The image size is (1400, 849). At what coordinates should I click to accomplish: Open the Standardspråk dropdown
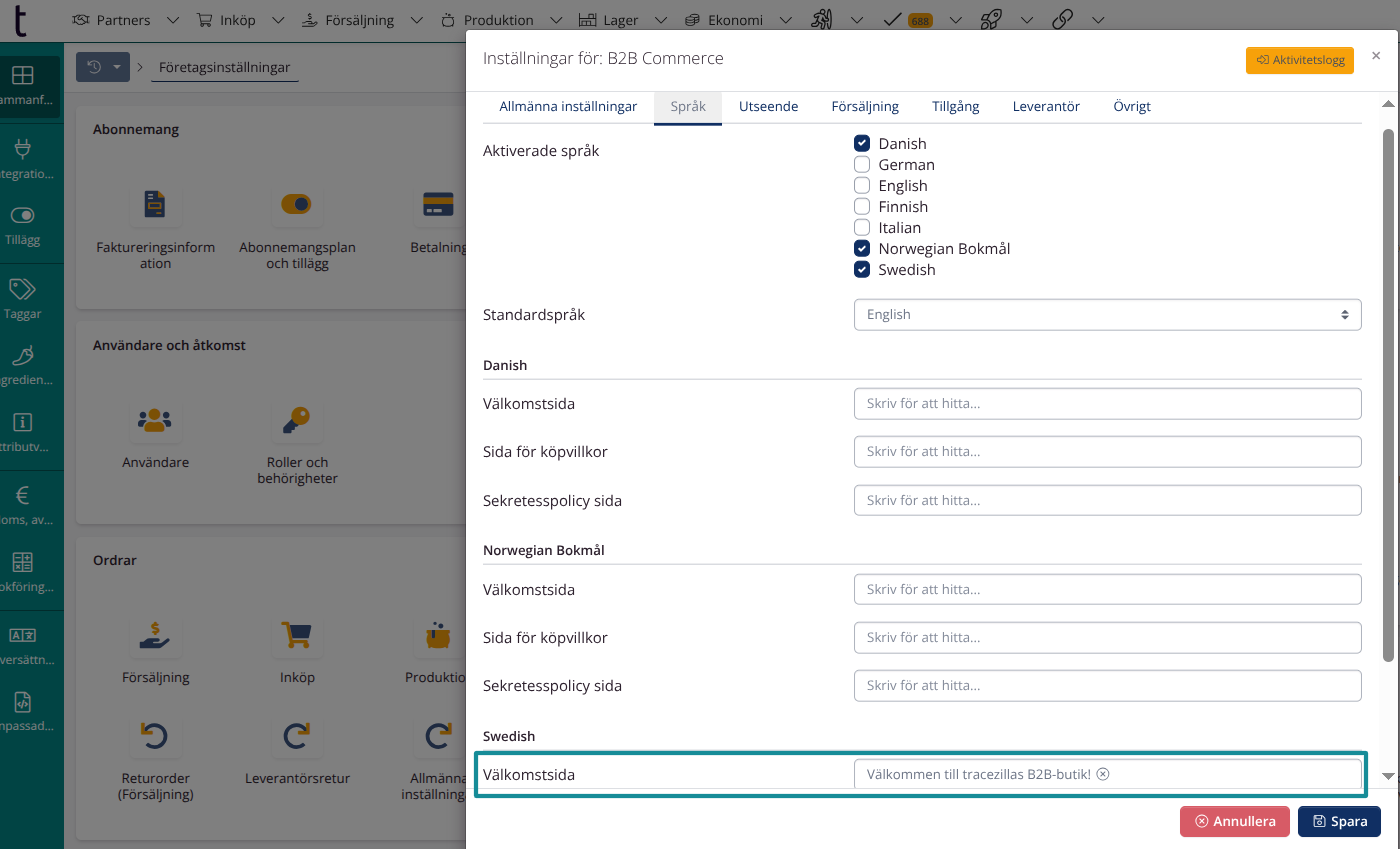click(x=1107, y=314)
